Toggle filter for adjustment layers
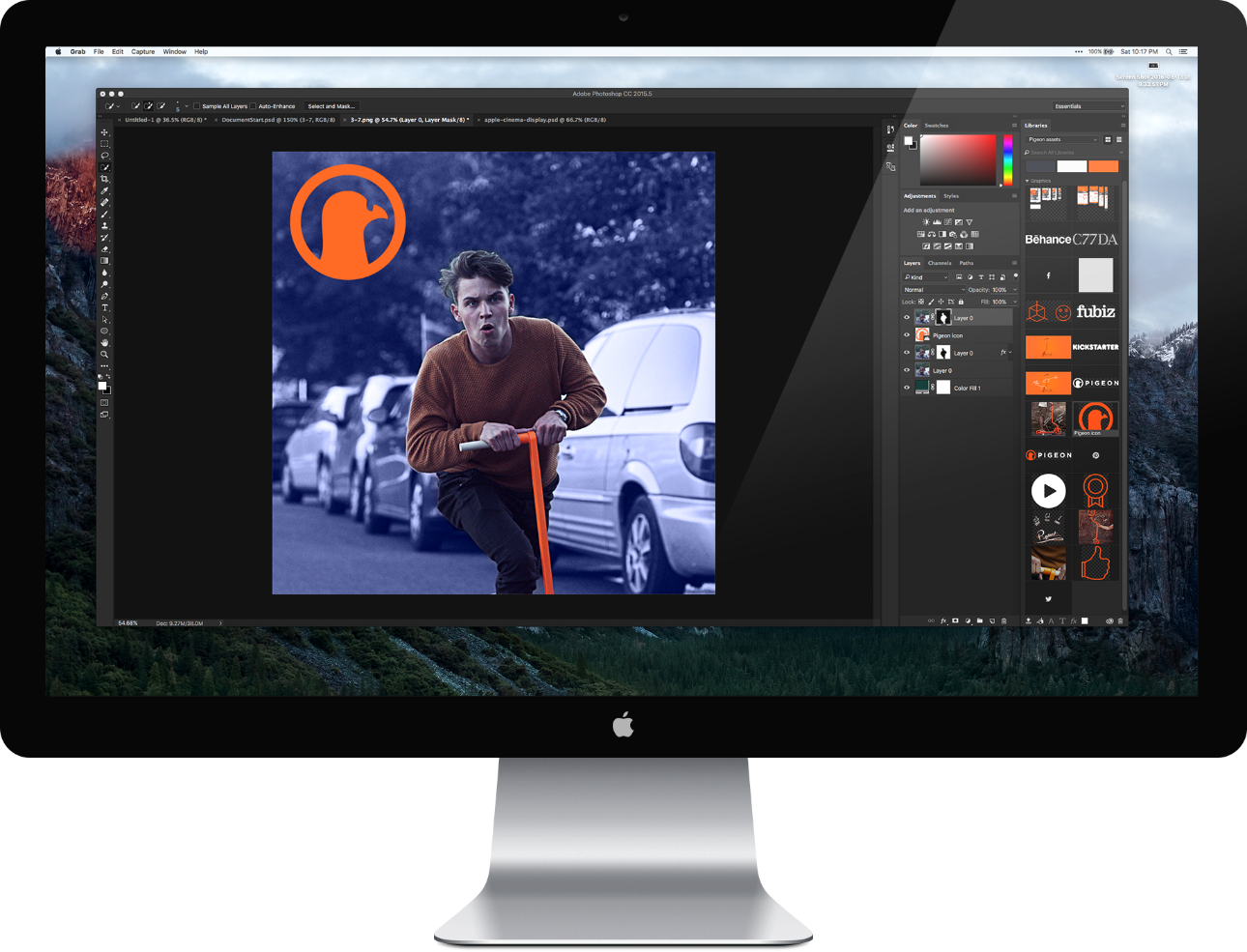The image size is (1247, 952). (970, 277)
